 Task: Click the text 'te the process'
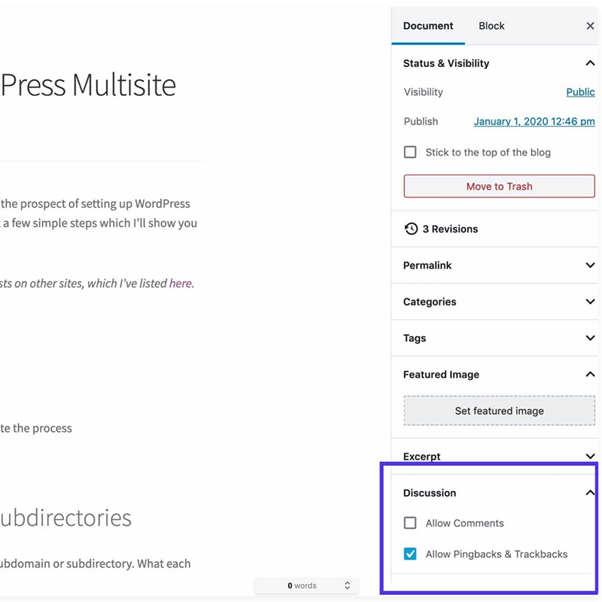click(x=36, y=428)
